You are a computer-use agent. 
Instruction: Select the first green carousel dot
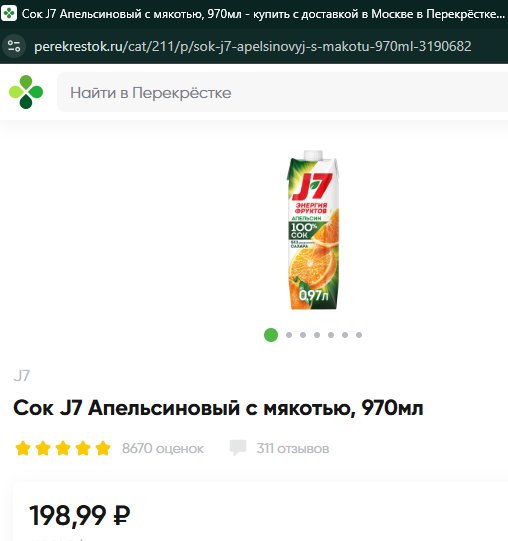point(271,335)
